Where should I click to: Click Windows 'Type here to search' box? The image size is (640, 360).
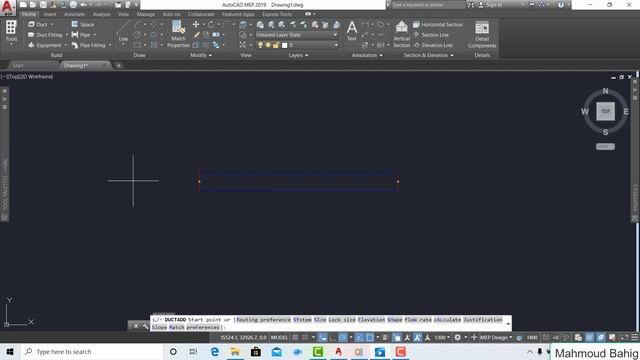tap(92, 352)
